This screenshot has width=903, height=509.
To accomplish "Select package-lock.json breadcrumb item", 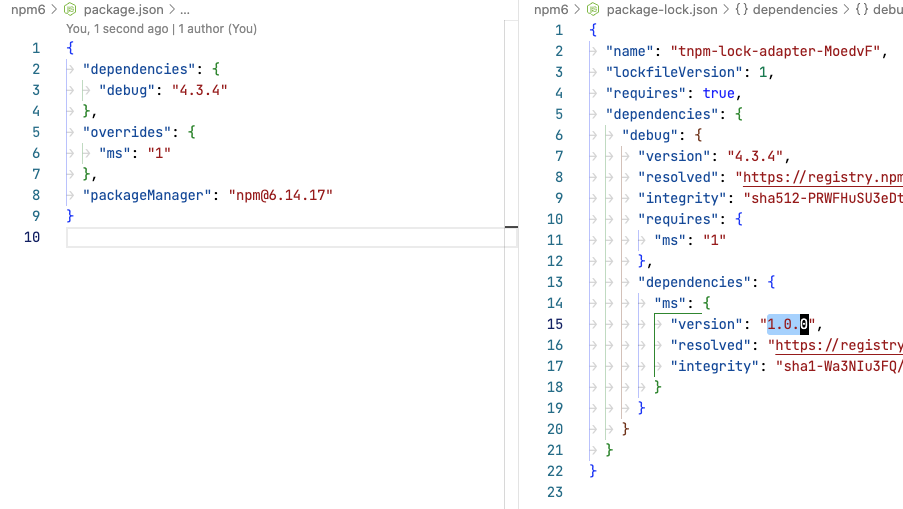I will tap(662, 10).
